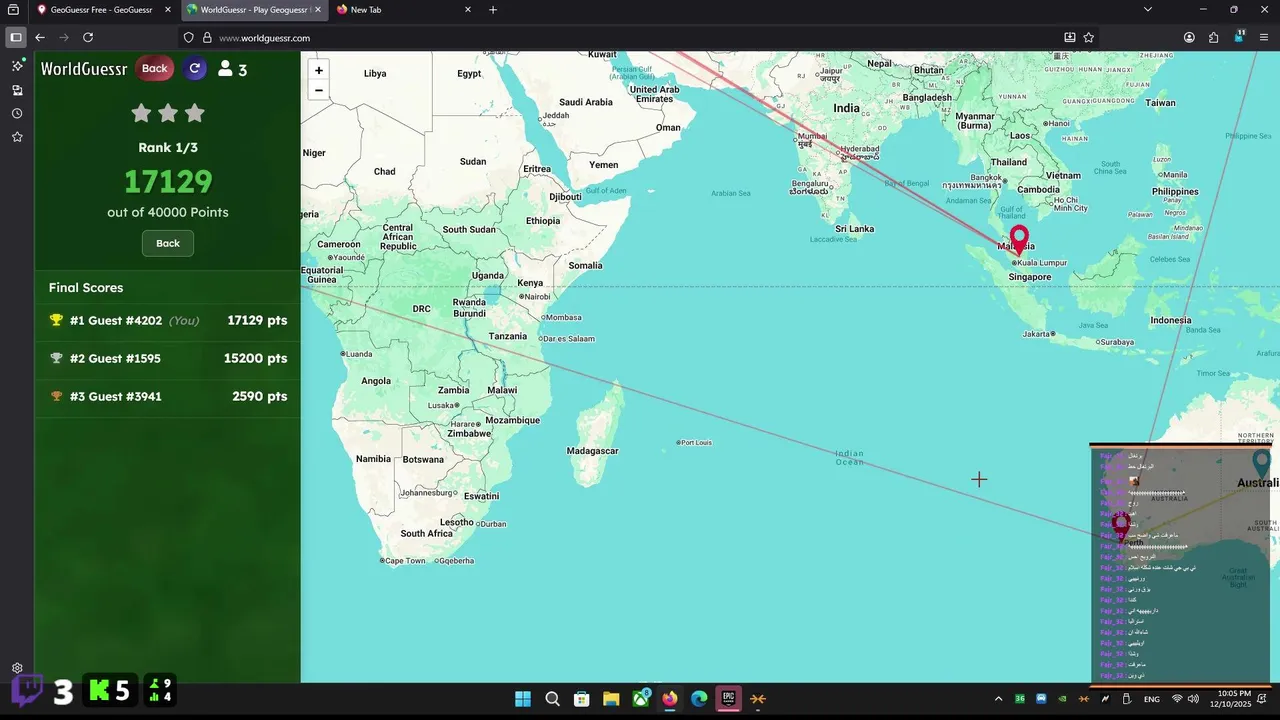The height and width of the screenshot is (720, 1280).
Task: Open the Epic Games launcher taskbar icon
Action: coord(729,699)
